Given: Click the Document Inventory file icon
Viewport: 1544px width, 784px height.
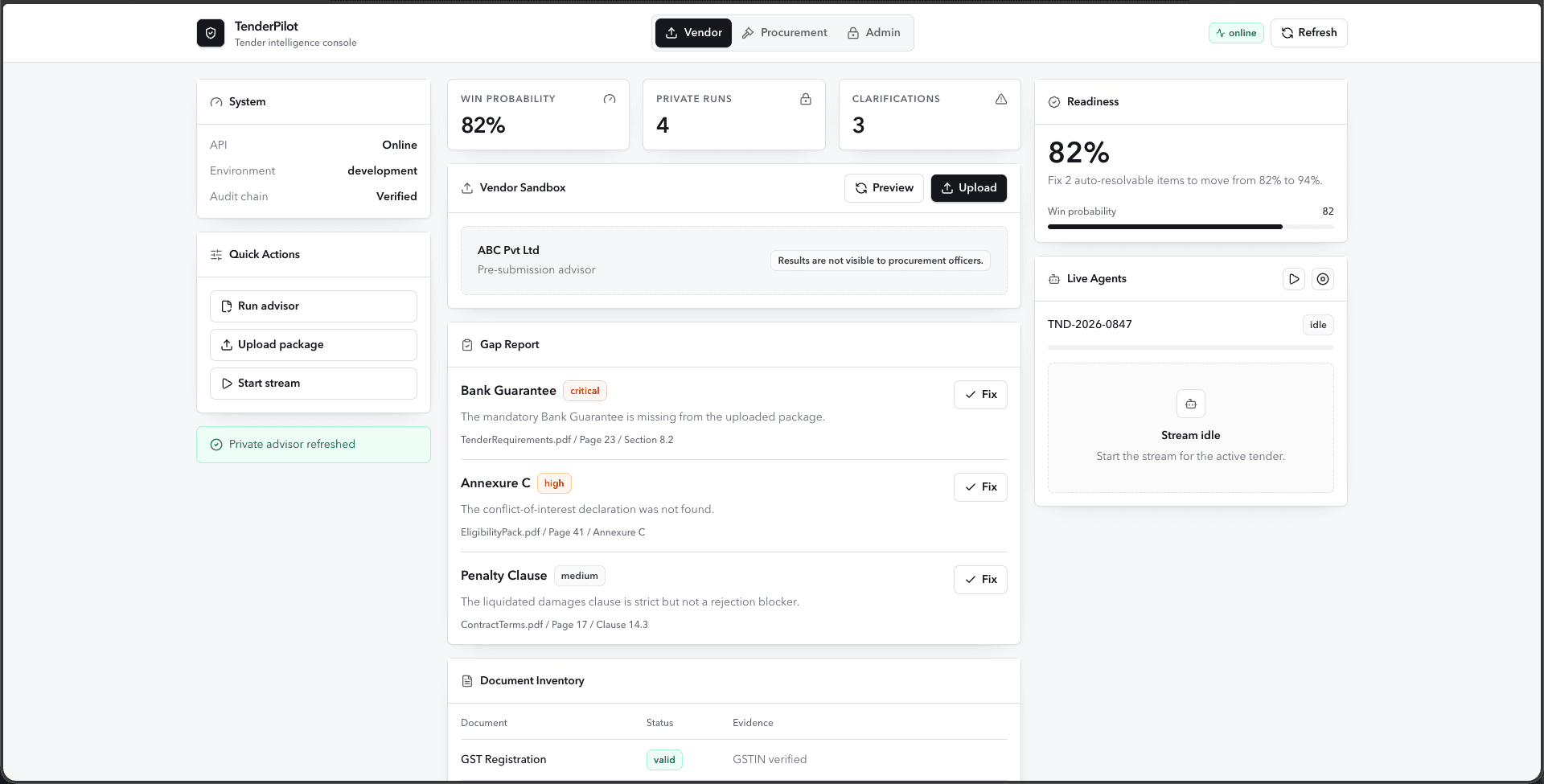Looking at the screenshot, I should (x=467, y=681).
